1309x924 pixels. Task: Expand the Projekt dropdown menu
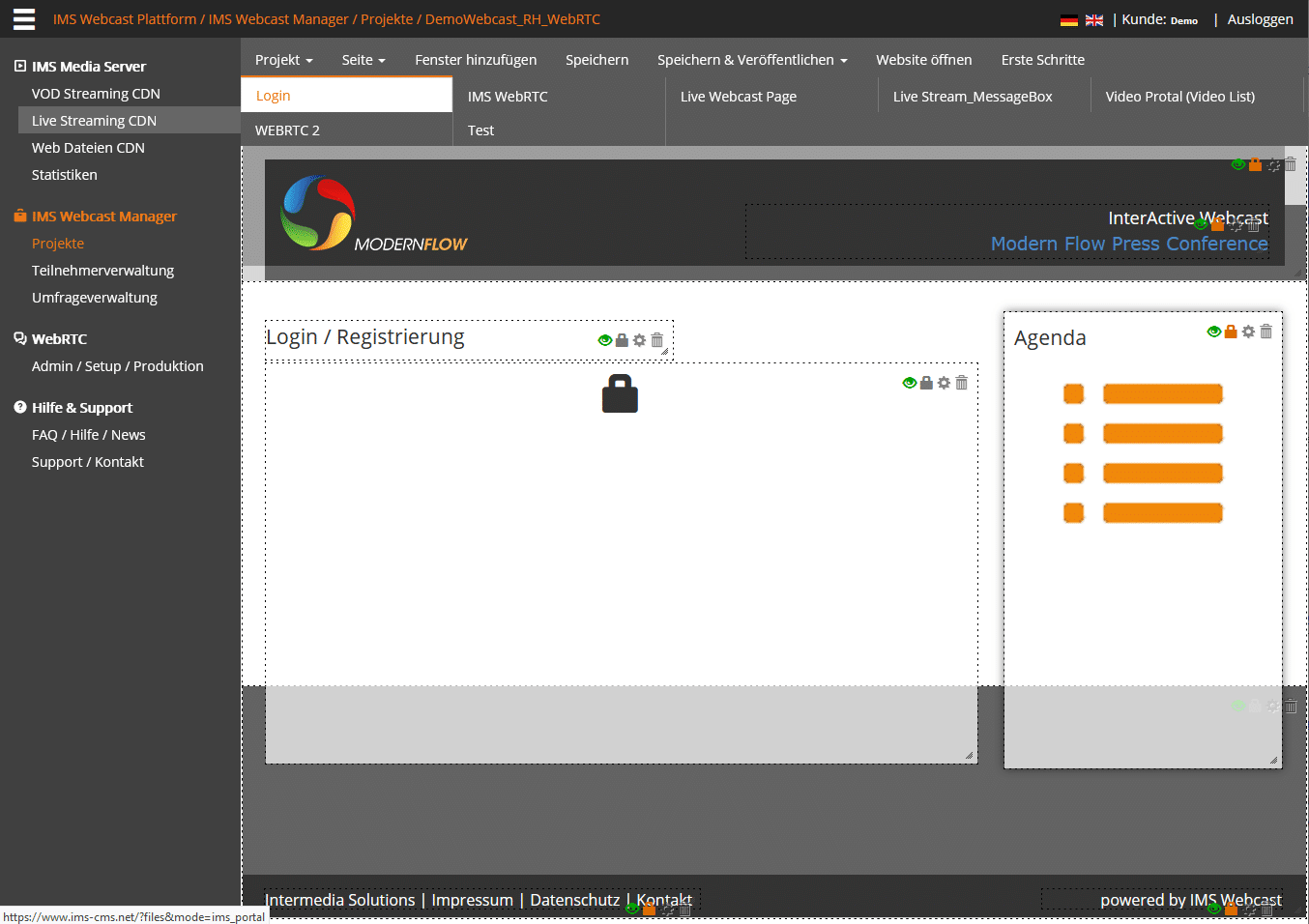tap(283, 60)
